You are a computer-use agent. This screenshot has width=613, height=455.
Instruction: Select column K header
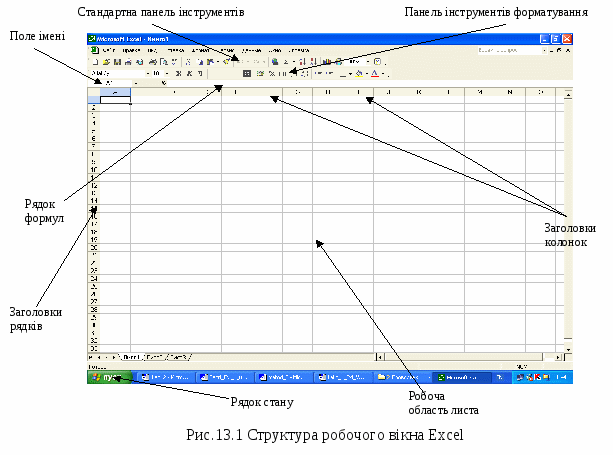coord(418,92)
